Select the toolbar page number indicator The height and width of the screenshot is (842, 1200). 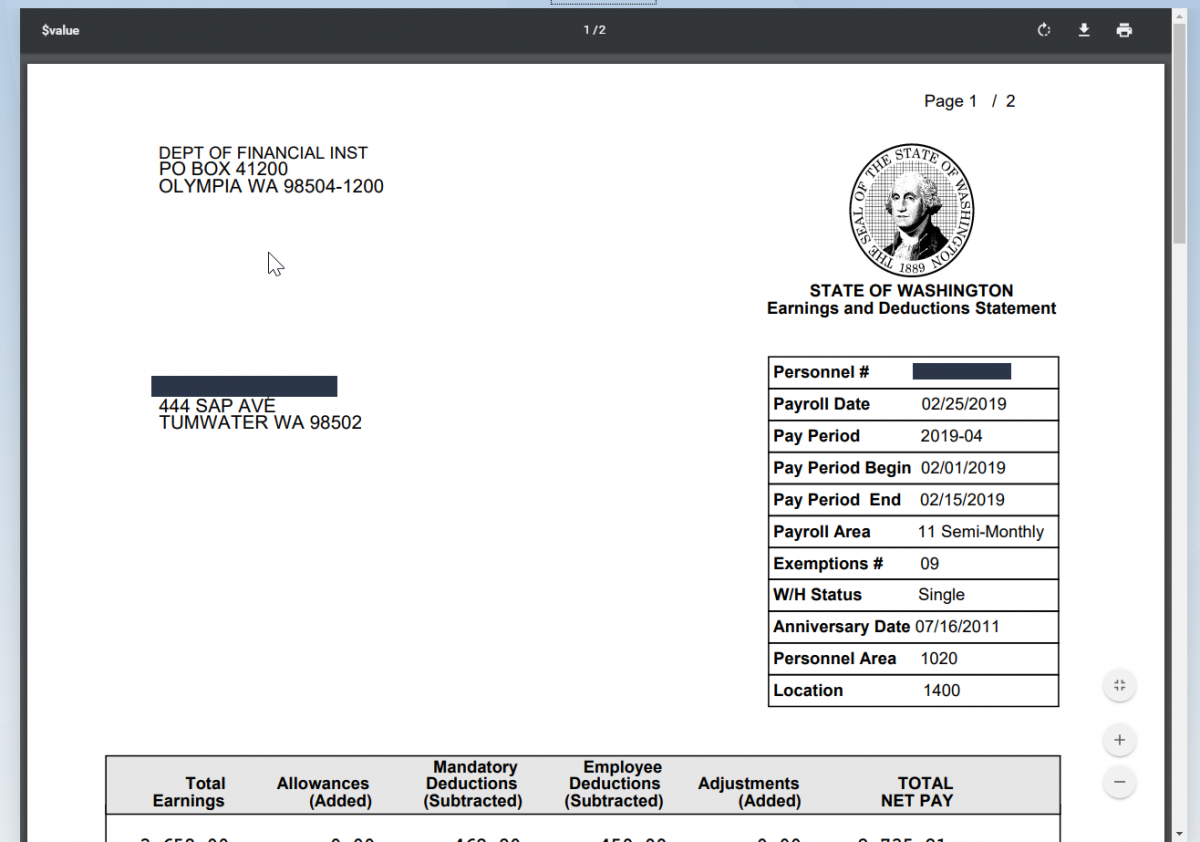pos(594,30)
